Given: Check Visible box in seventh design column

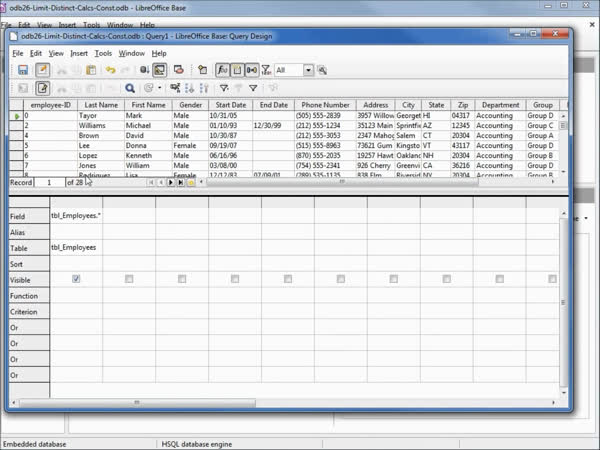Looking at the screenshot, I should (393, 279).
